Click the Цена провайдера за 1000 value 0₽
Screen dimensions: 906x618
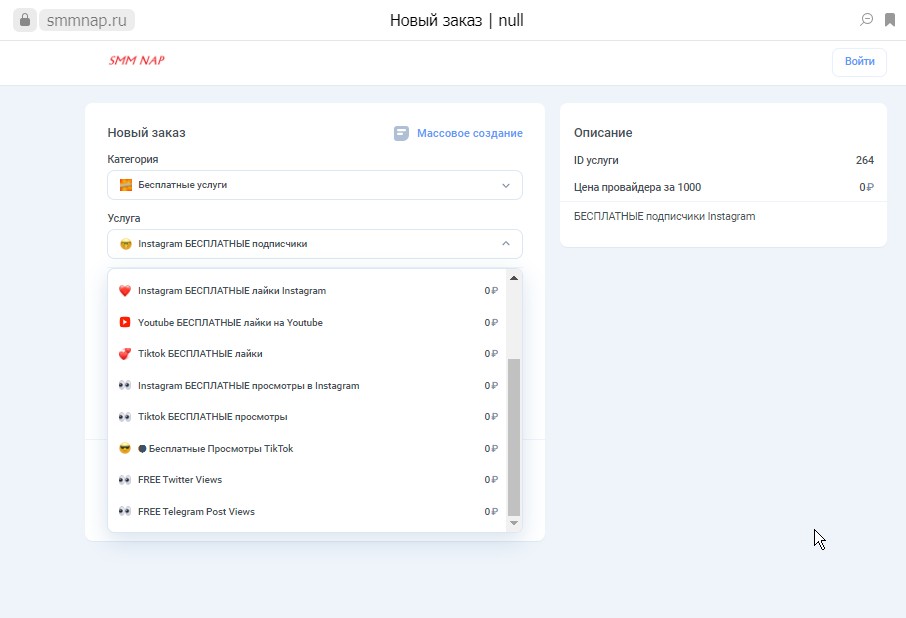(866, 187)
